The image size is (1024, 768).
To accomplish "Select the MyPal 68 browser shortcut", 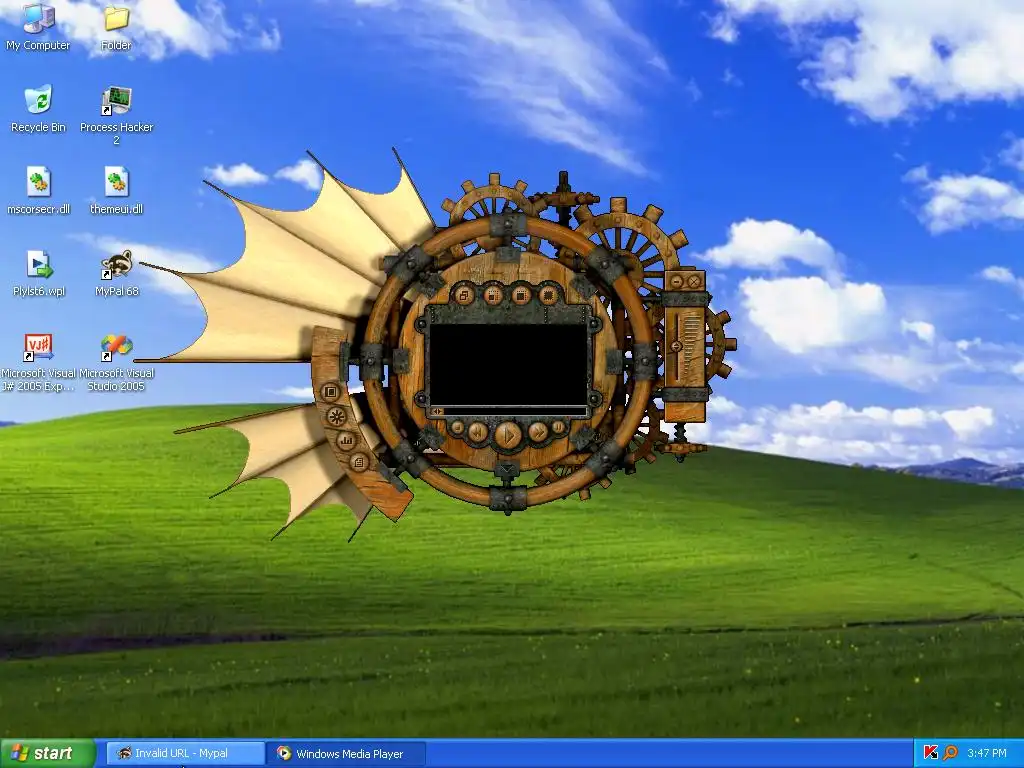I will click(x=116, y=273).
